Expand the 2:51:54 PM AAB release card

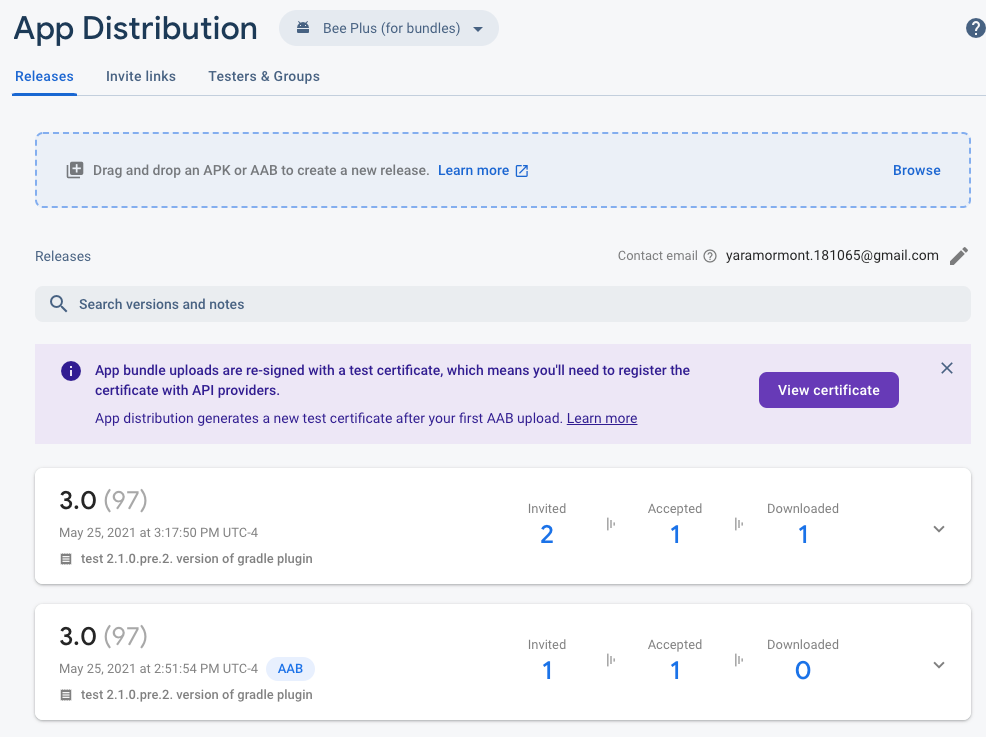(938, 665)
